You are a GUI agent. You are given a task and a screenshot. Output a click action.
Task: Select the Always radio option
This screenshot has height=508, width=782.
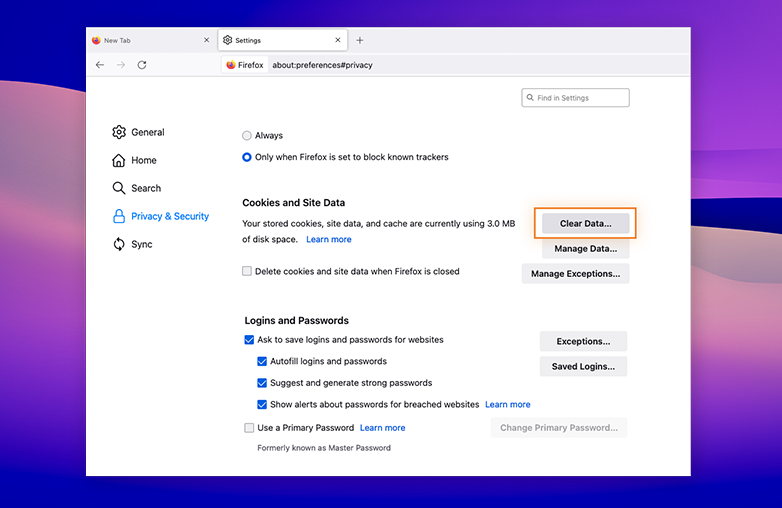pyautogui.click(x=246, y=136)
